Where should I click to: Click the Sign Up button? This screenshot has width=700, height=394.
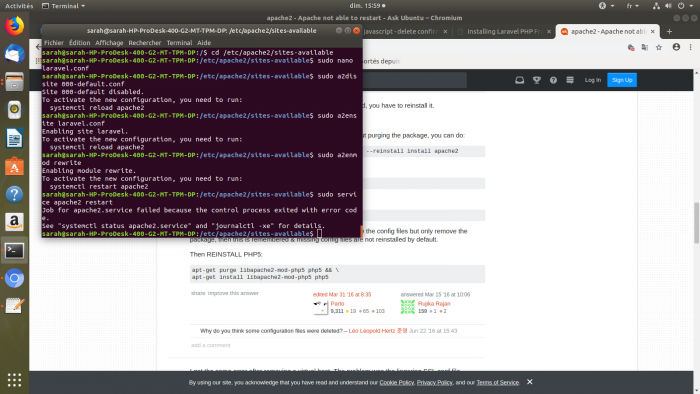(622, 80)
